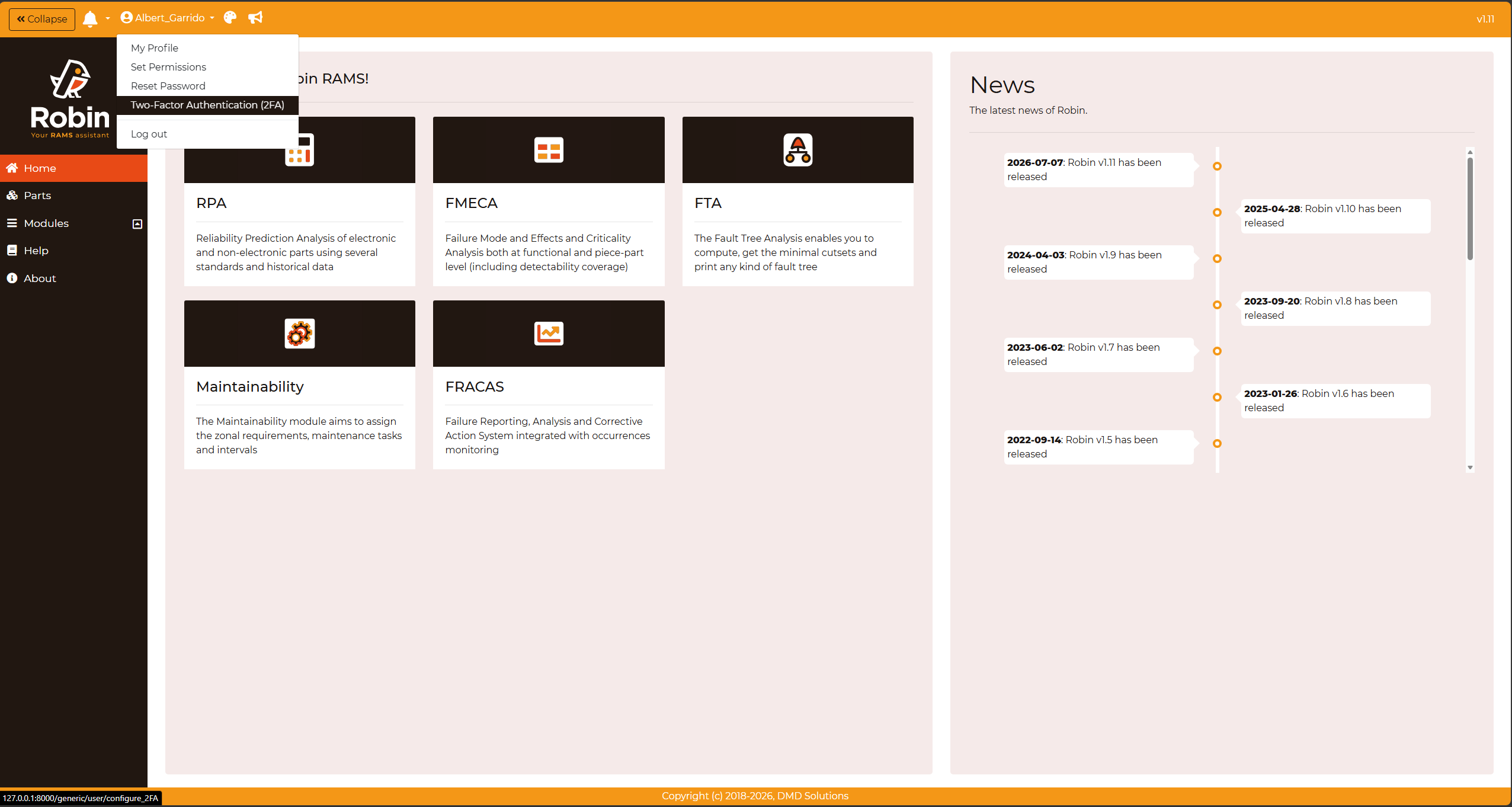Open the FTA fault tree icon

pos(798,150)
